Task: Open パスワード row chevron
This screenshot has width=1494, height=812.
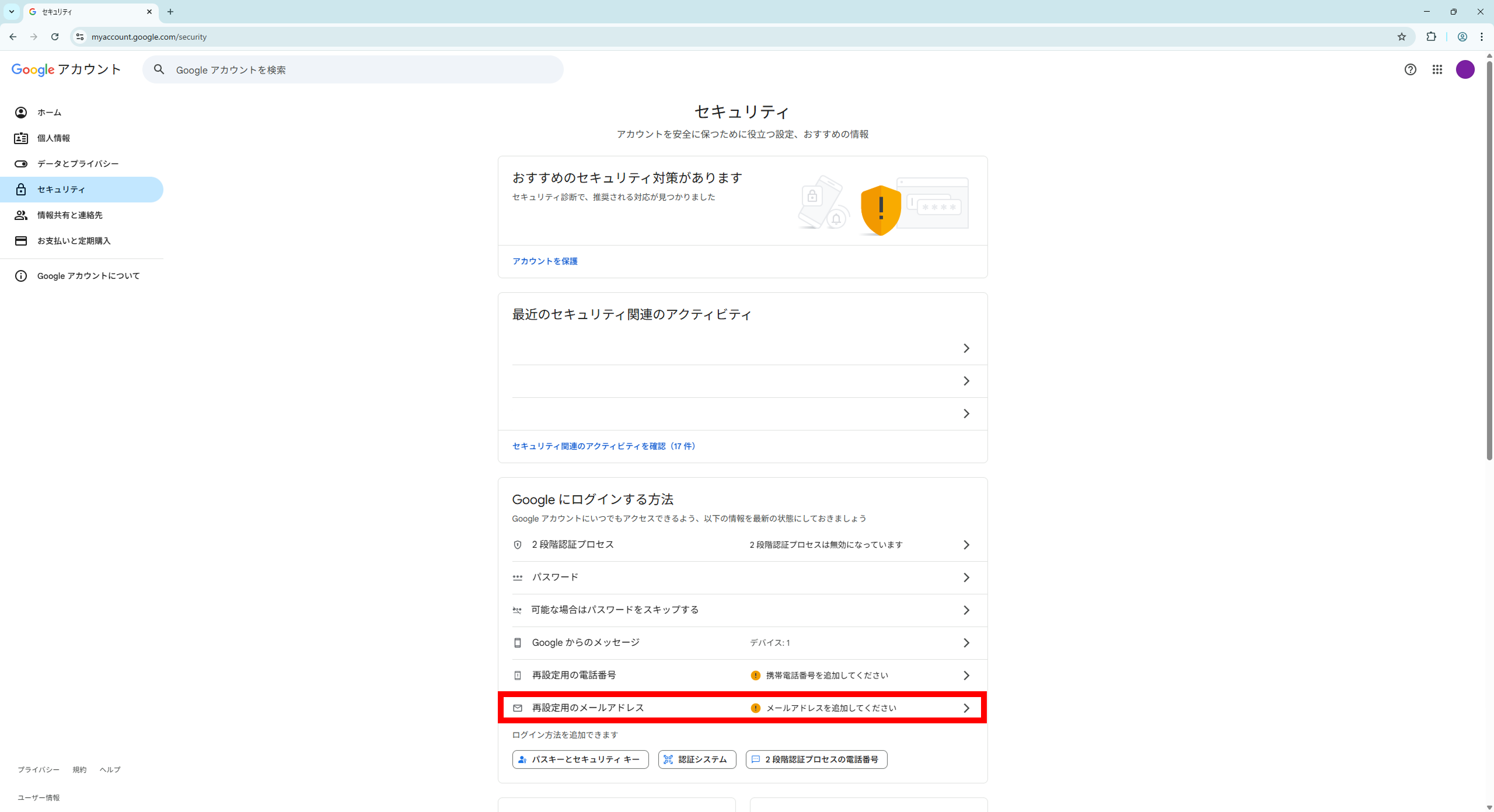Action: pyautogui.click(x=966, y=577)
